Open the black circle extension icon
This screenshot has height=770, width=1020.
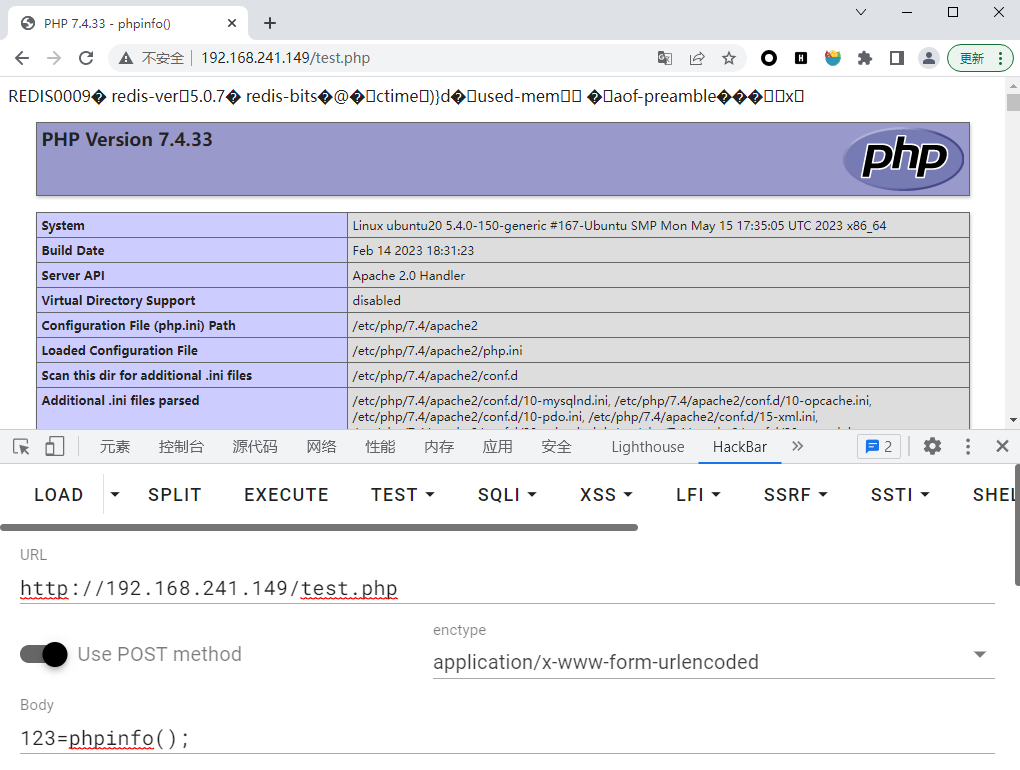pyautogui.click(x=768, y=58)
